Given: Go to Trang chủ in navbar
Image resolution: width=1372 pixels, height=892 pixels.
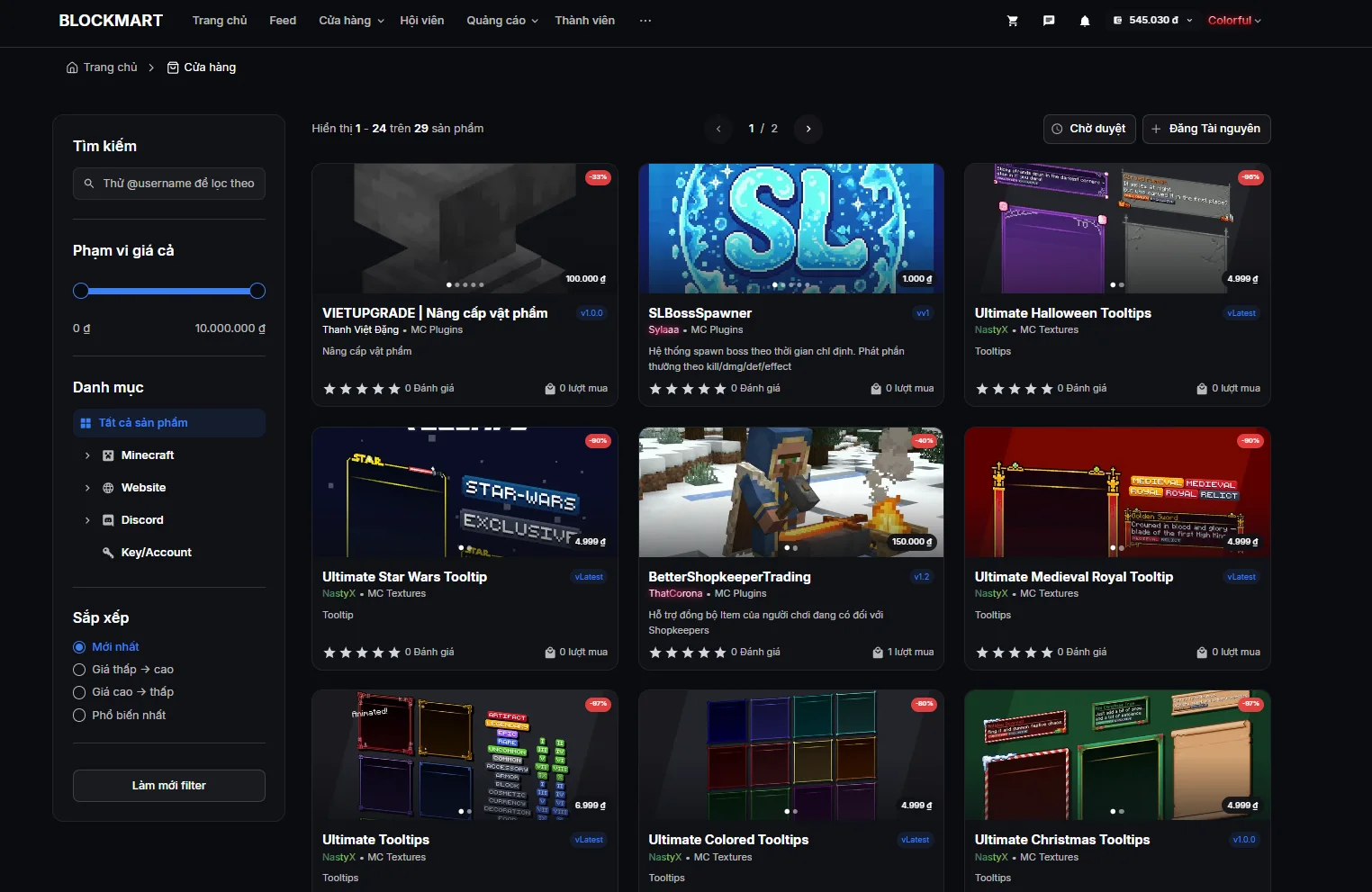Looking at the screenshot, I should tap(220, 21).
